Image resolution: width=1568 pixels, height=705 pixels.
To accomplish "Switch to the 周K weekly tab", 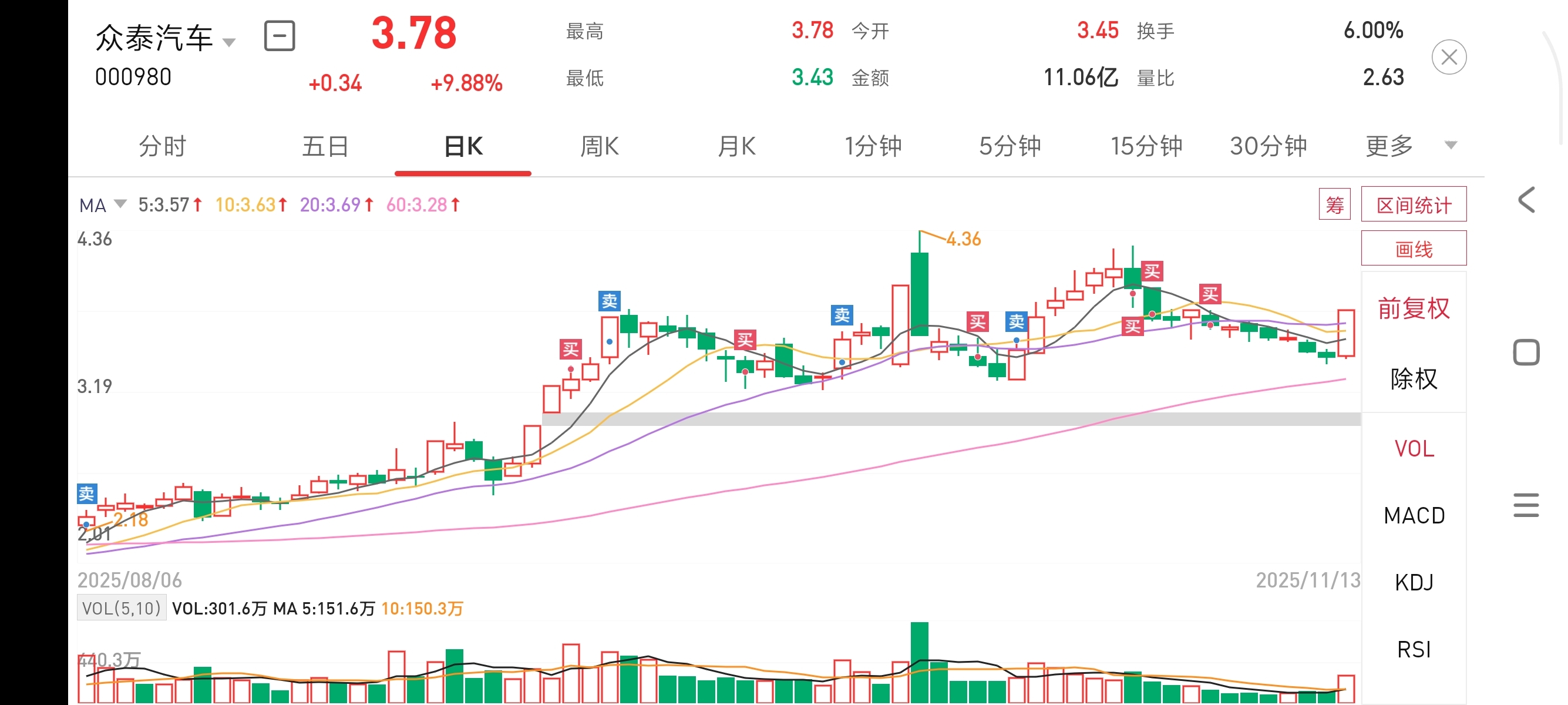I will [599, 146].
